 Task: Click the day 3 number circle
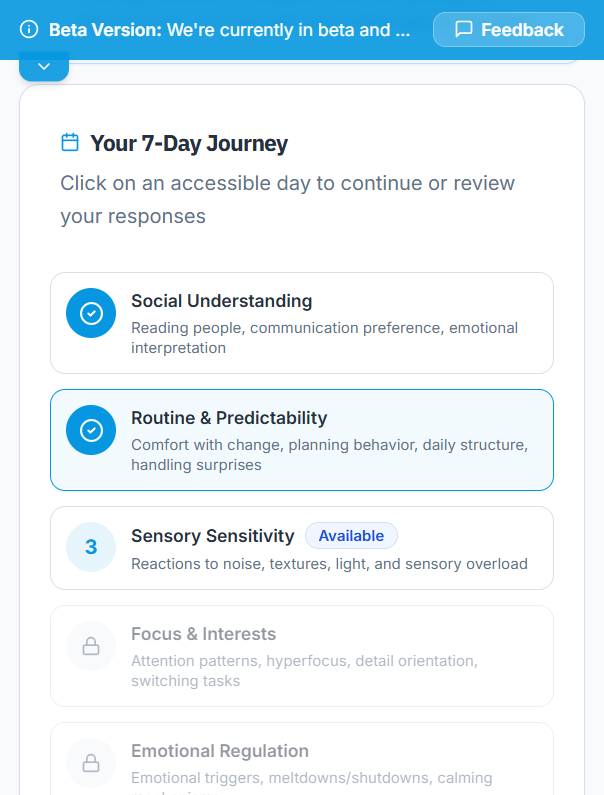[91, 547]
